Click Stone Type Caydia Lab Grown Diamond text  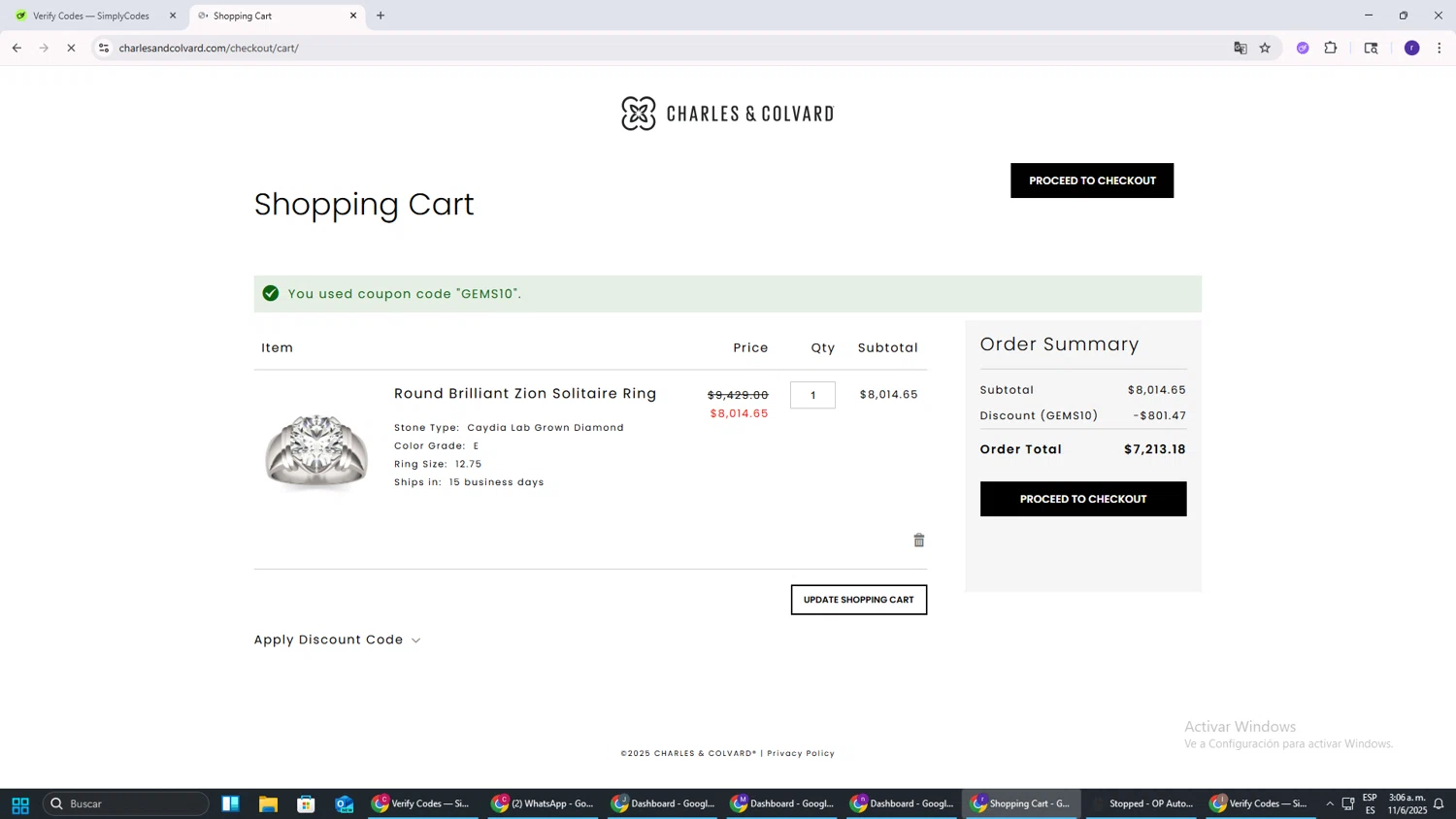pyautogui.click(x=509, y=427)
